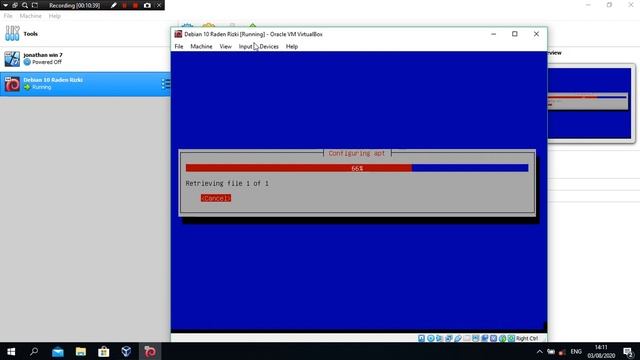
Task: Open the Windows Start menu
Action: coord(11,351)
